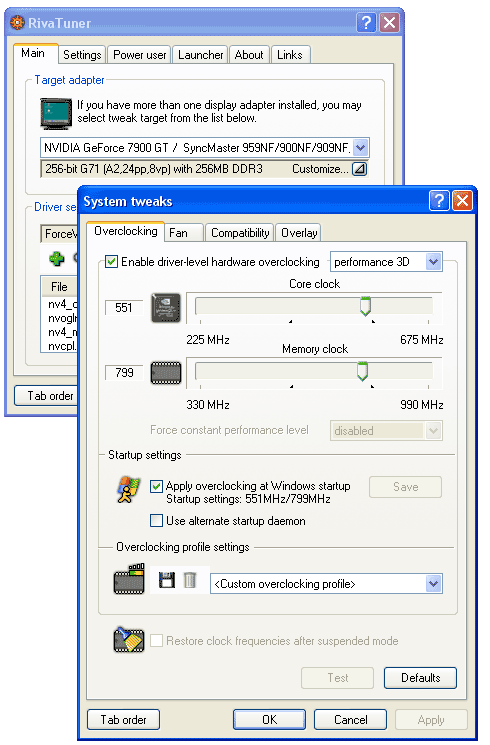
Task: Click the 330 MHz memory clock minimum label
Action: 208,405
